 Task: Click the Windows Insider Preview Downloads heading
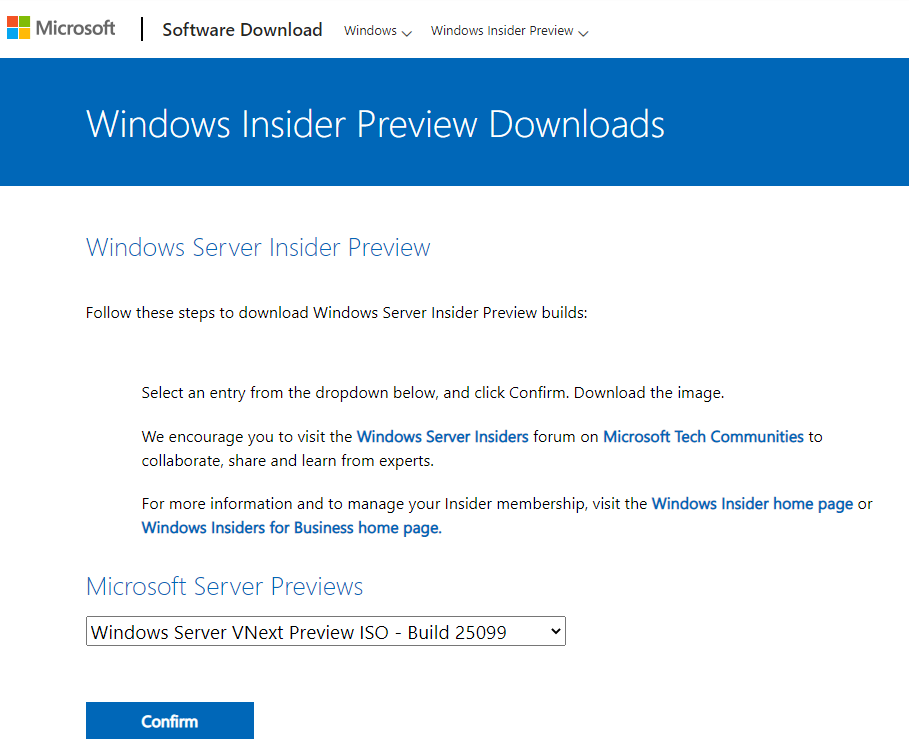[x=375, y=124]
